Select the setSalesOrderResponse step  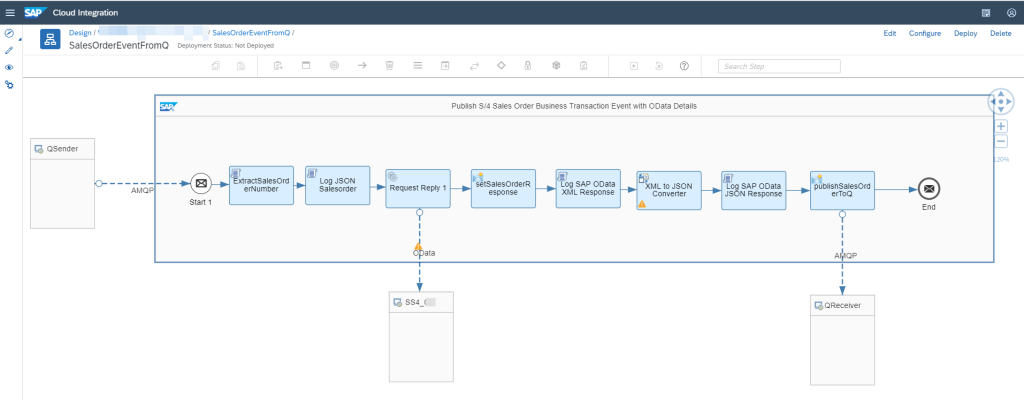(x=504, y=188)
